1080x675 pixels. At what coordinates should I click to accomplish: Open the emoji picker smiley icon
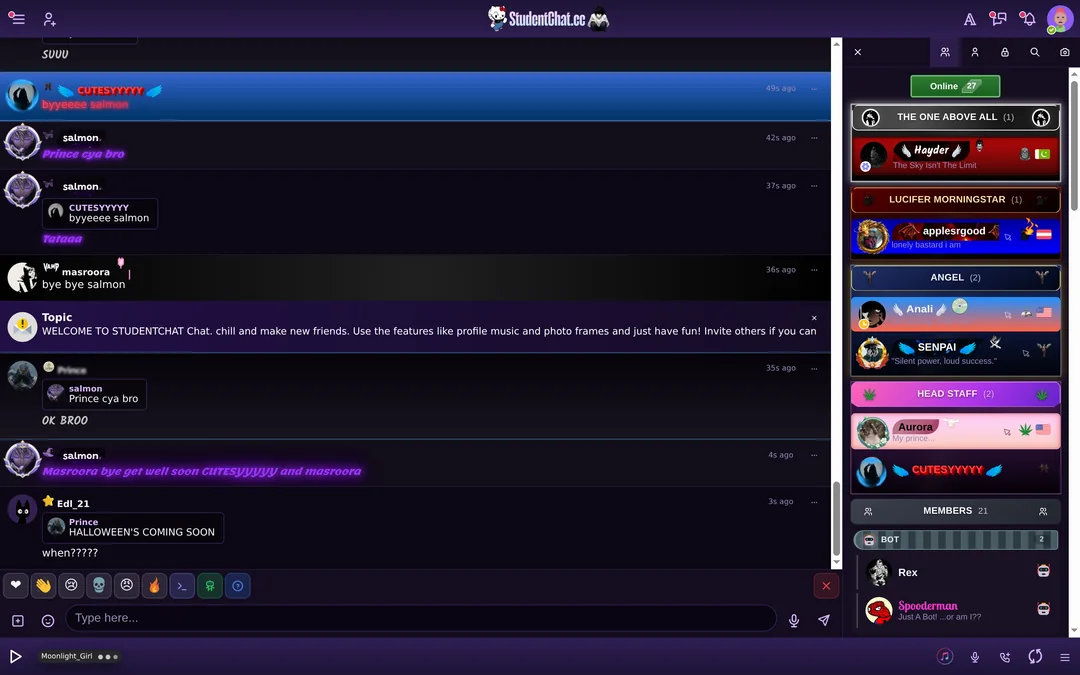coord(48,621)
